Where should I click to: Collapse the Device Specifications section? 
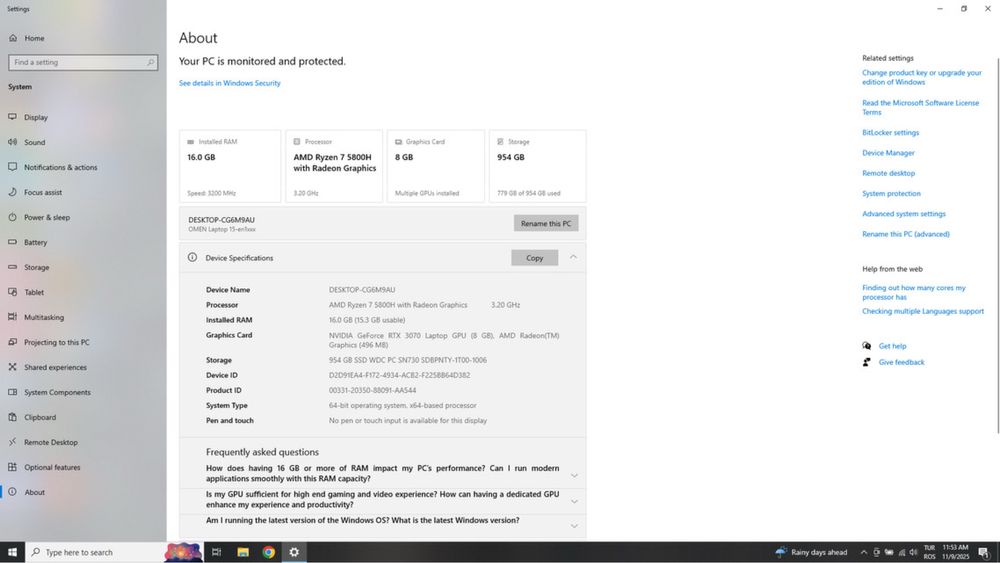[573, 257]
